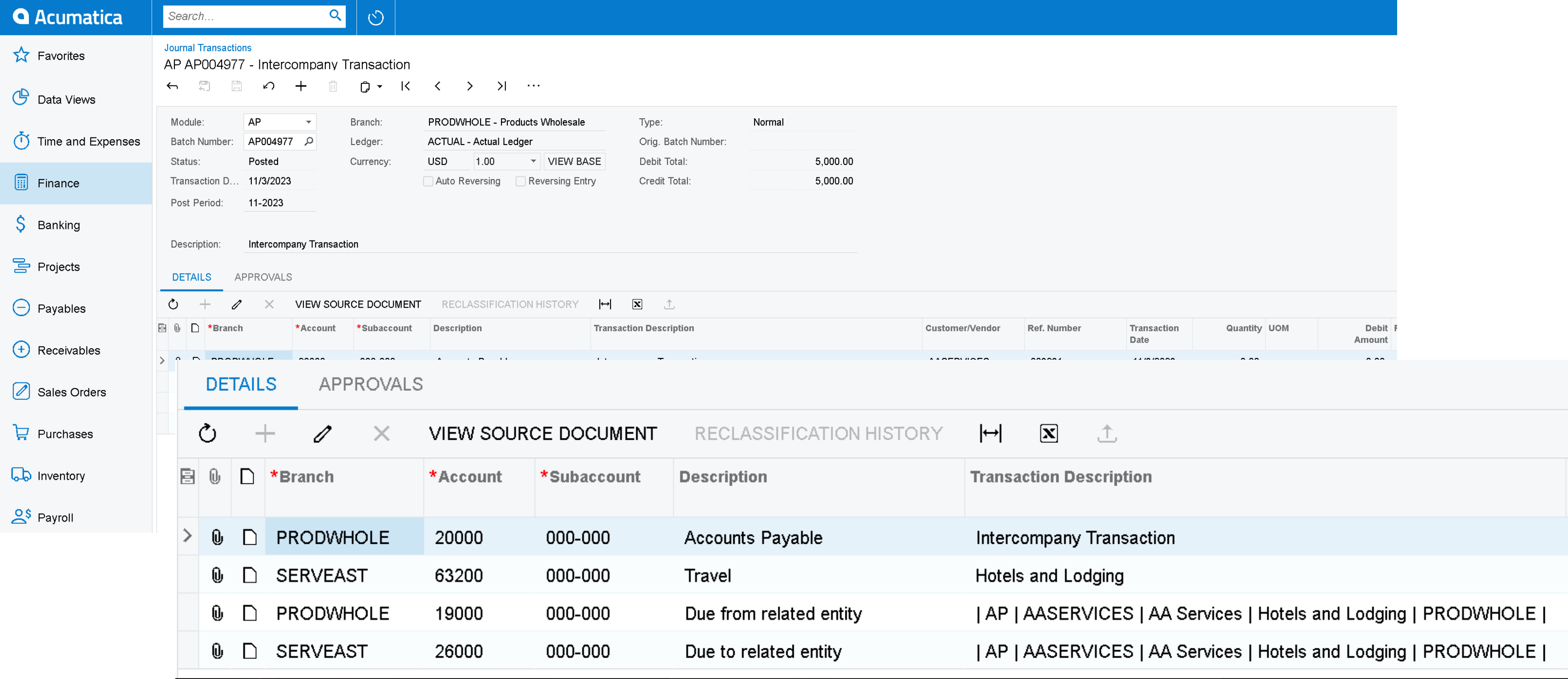This screenshot has height=679, width=1568.
Task: Click enlarged VIEW SOURCE DOCUMENT button
Action: [x=543, y=433]
